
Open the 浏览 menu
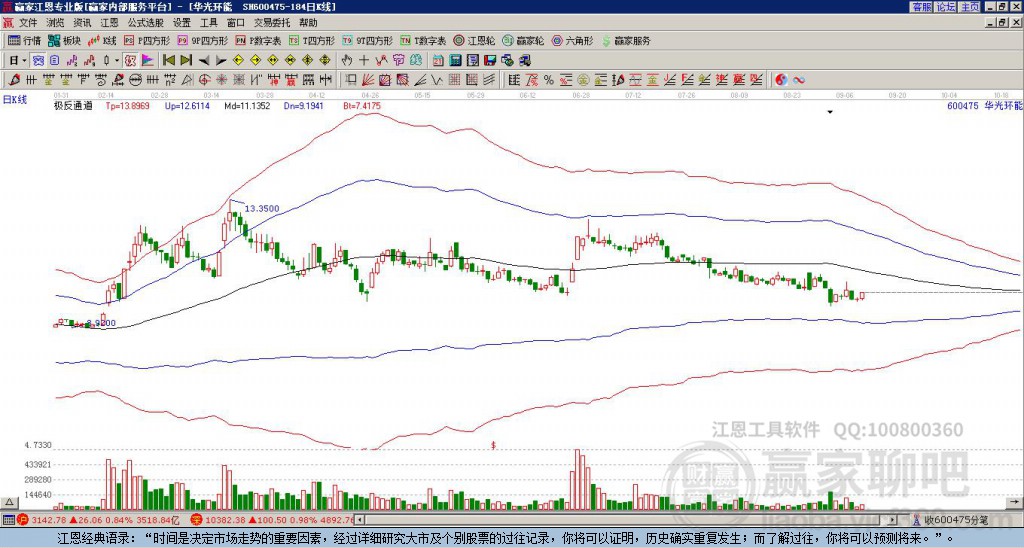point(56,23)
